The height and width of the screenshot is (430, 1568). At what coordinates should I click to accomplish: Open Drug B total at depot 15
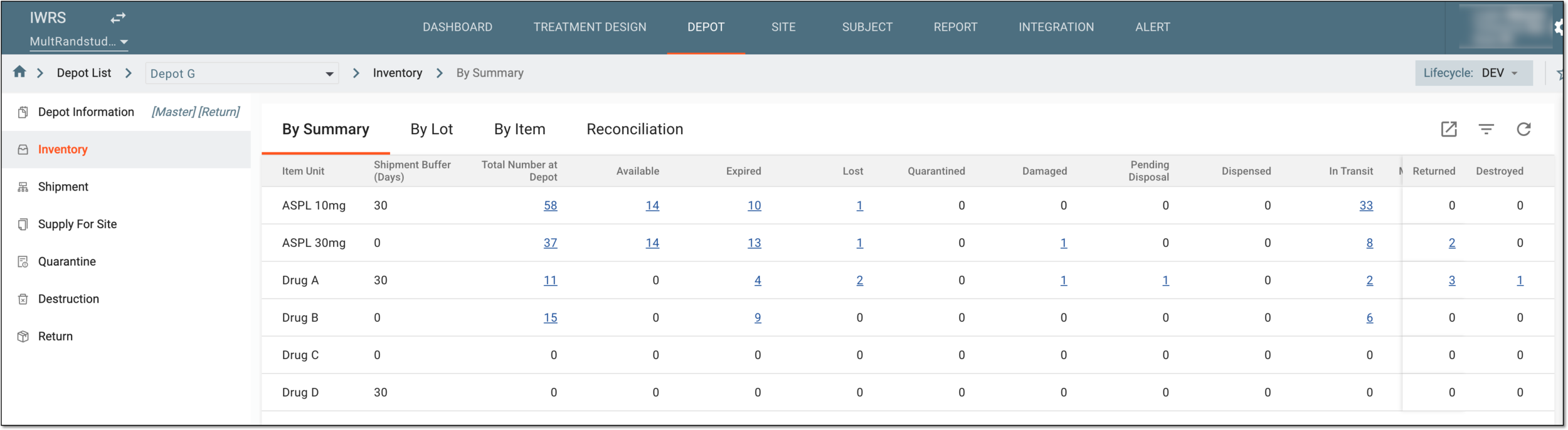(x=551, y=318)
